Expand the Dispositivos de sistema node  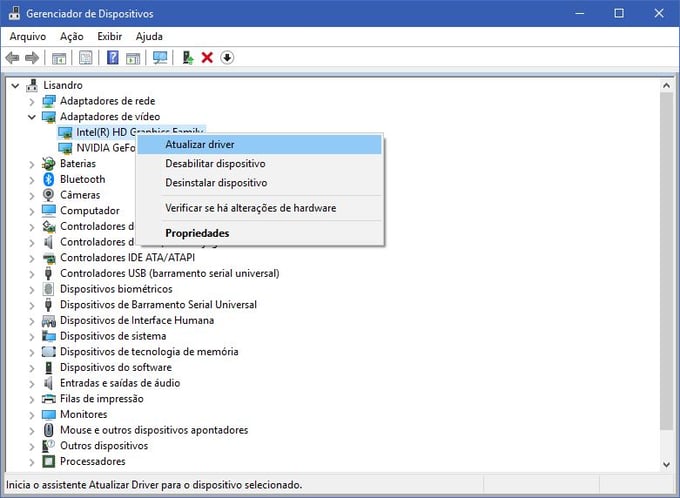(32, 337)
